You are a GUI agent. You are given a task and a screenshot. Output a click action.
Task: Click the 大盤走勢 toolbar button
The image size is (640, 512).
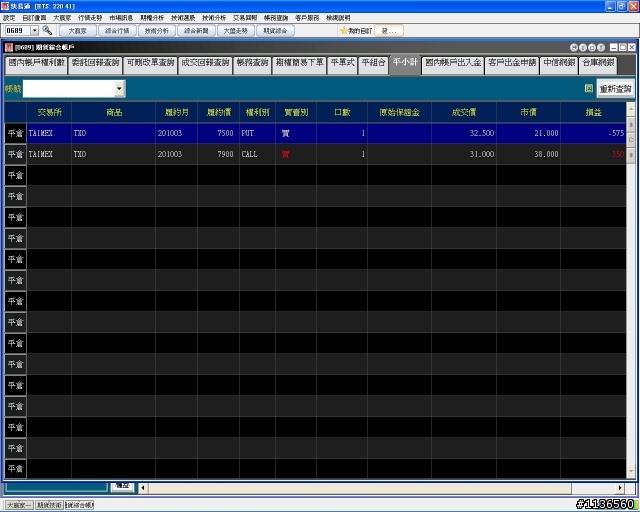236,31
